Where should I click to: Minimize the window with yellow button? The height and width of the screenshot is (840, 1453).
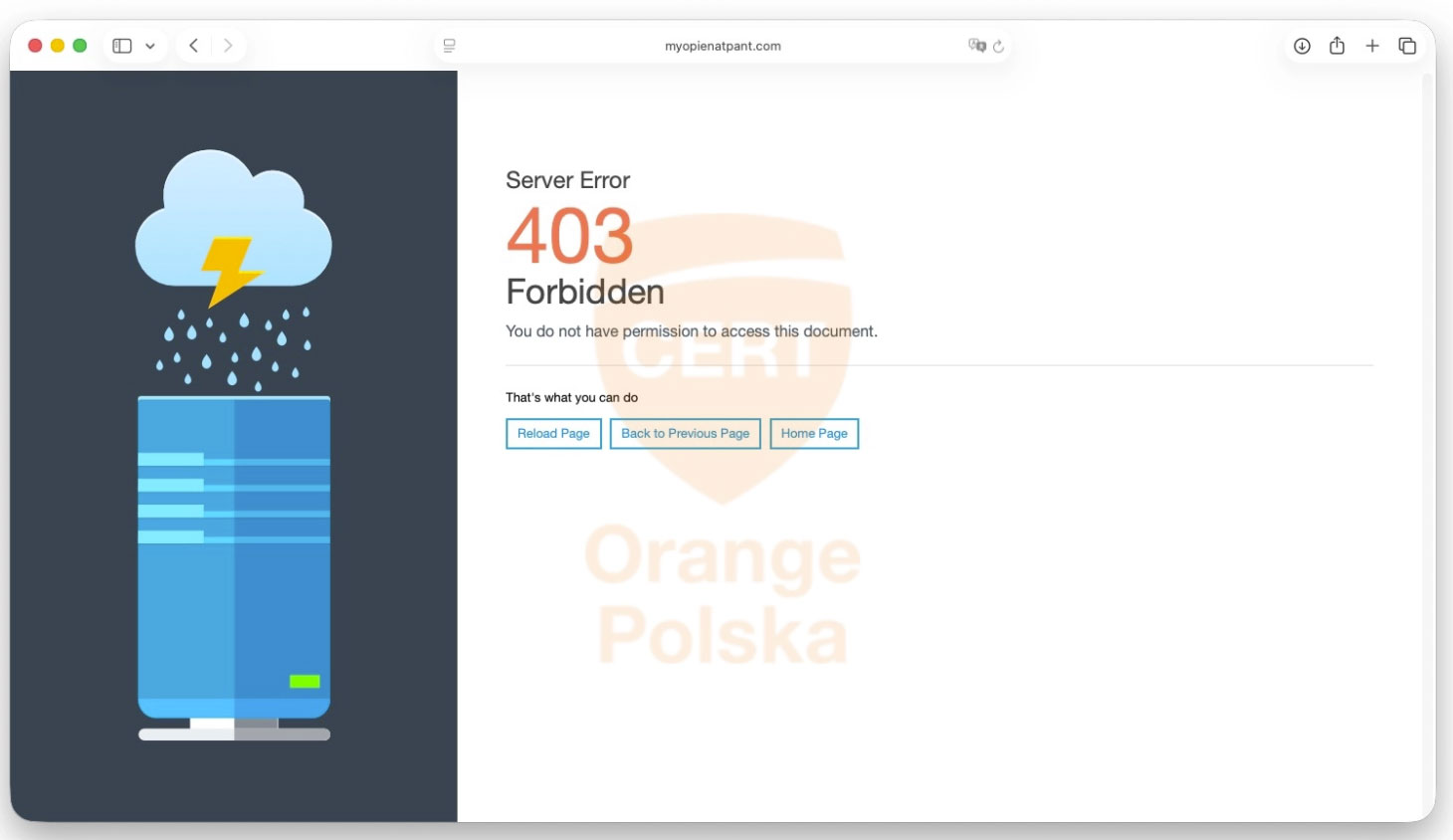(58, 46)
